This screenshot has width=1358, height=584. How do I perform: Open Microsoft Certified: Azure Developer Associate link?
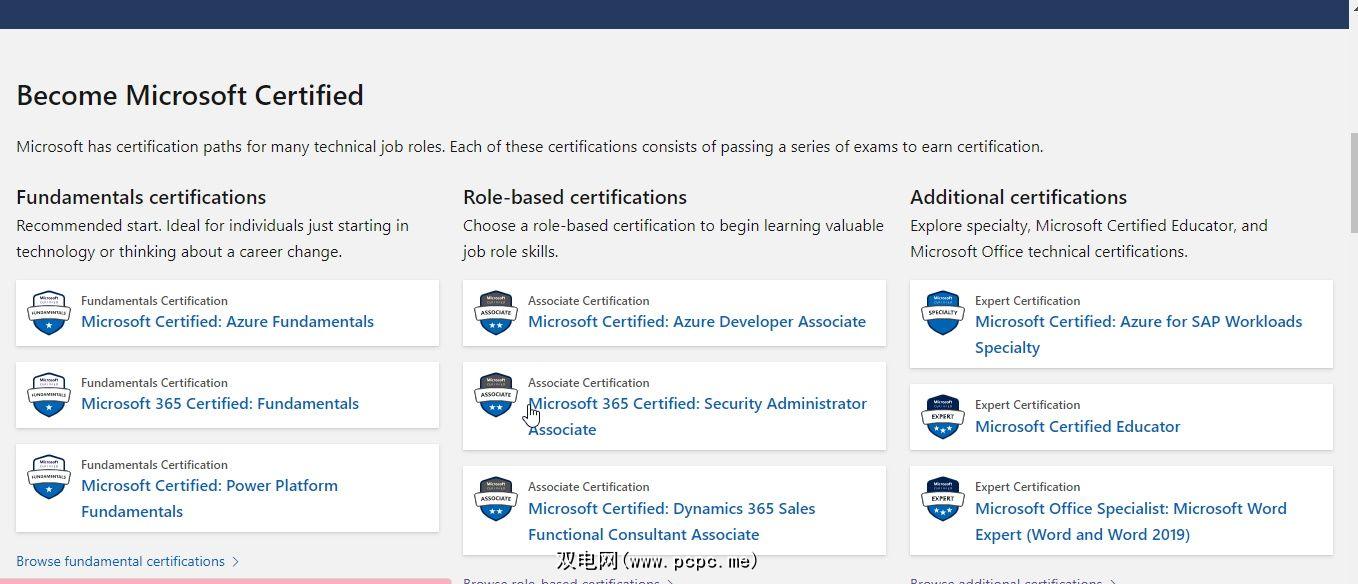pyautogui.click(x=697, y=322)
